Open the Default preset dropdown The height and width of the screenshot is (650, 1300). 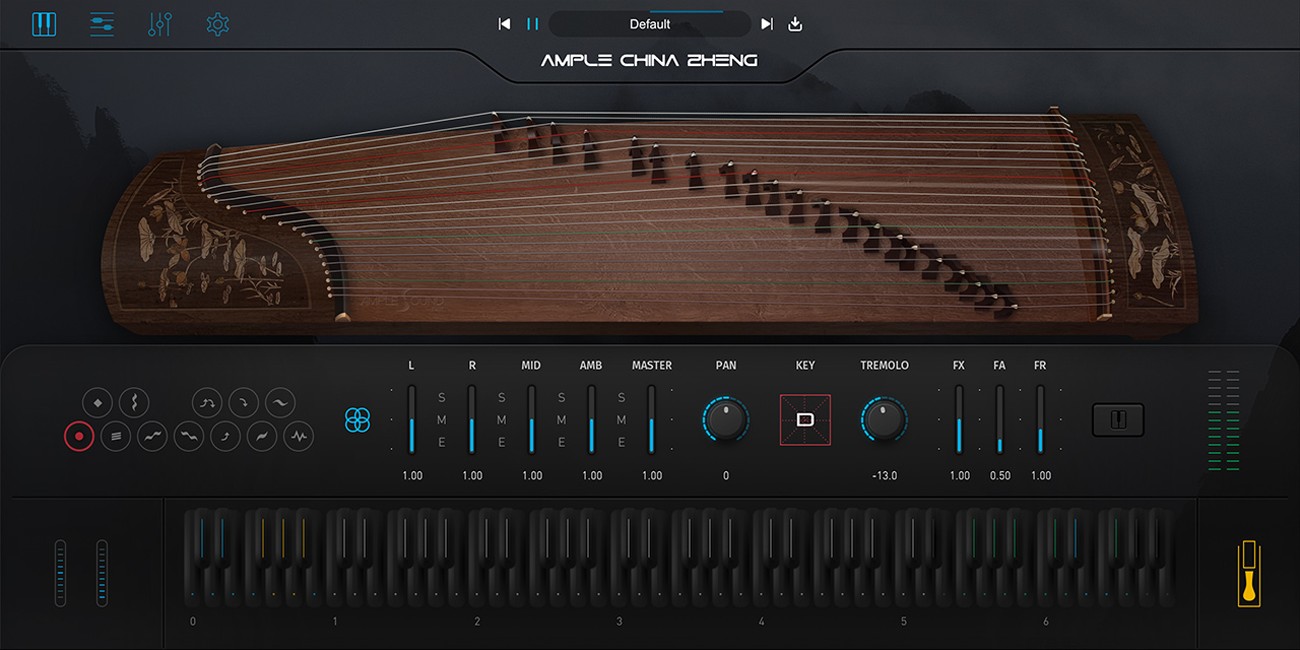[x=650, y=24]
